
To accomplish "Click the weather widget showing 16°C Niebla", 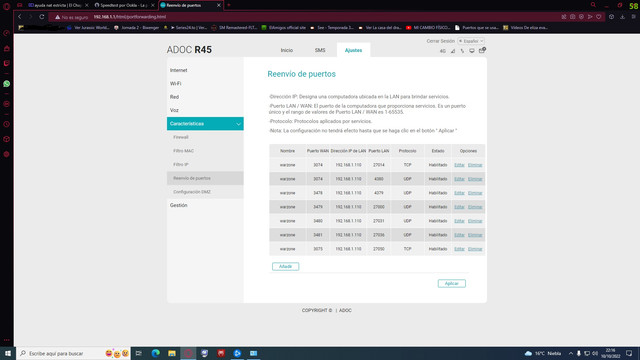I will [x=543, y=353].
